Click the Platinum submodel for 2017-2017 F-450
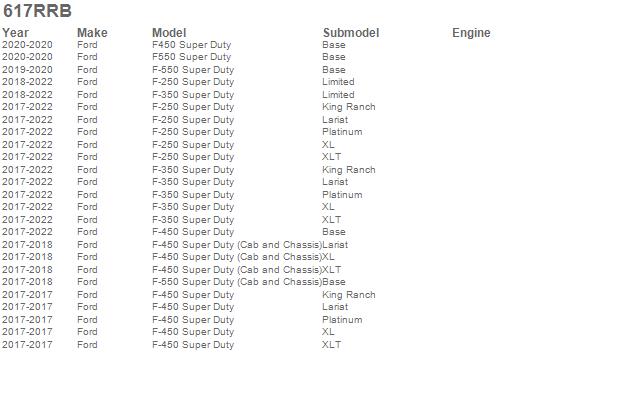628x413 pixels. coord(342,320)
